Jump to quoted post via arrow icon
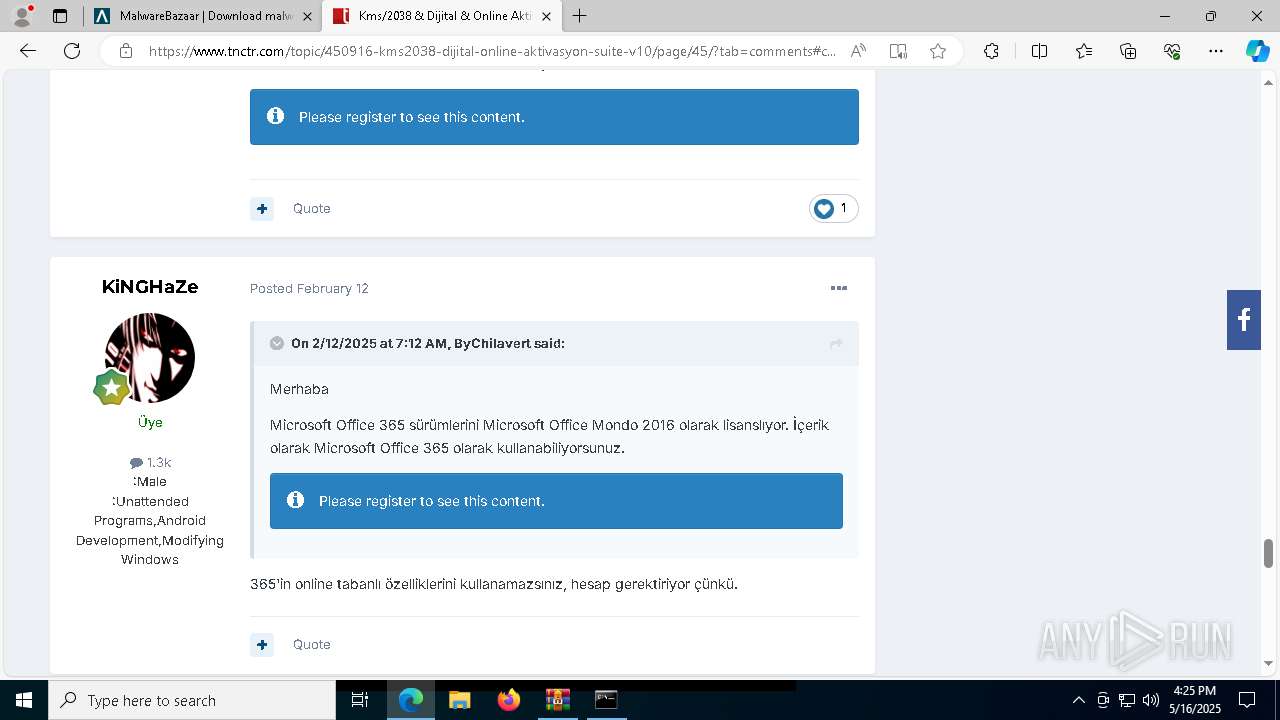The image size is (1280, 720). (836, 343)
